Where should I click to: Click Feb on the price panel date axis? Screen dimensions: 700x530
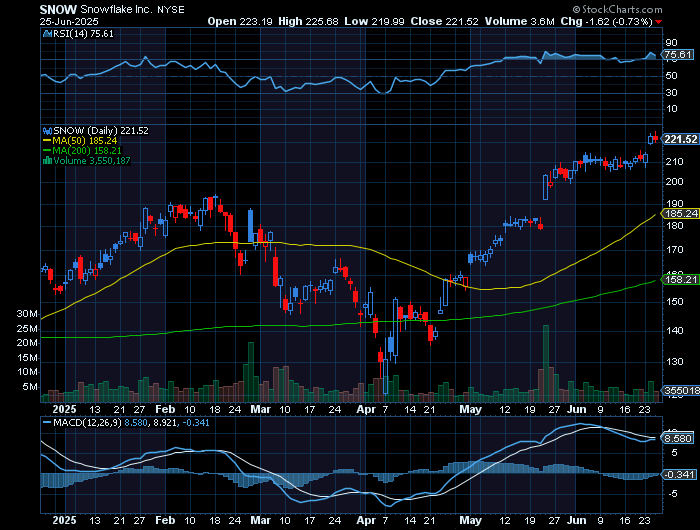(165, 409)
